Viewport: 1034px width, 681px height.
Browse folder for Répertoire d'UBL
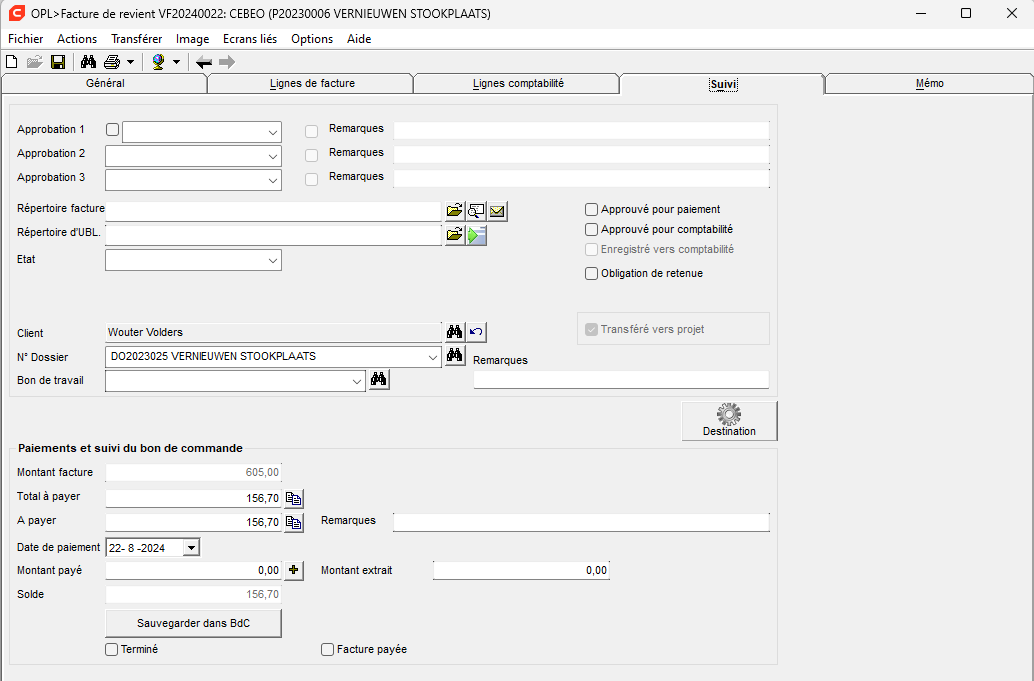(454, 235)
